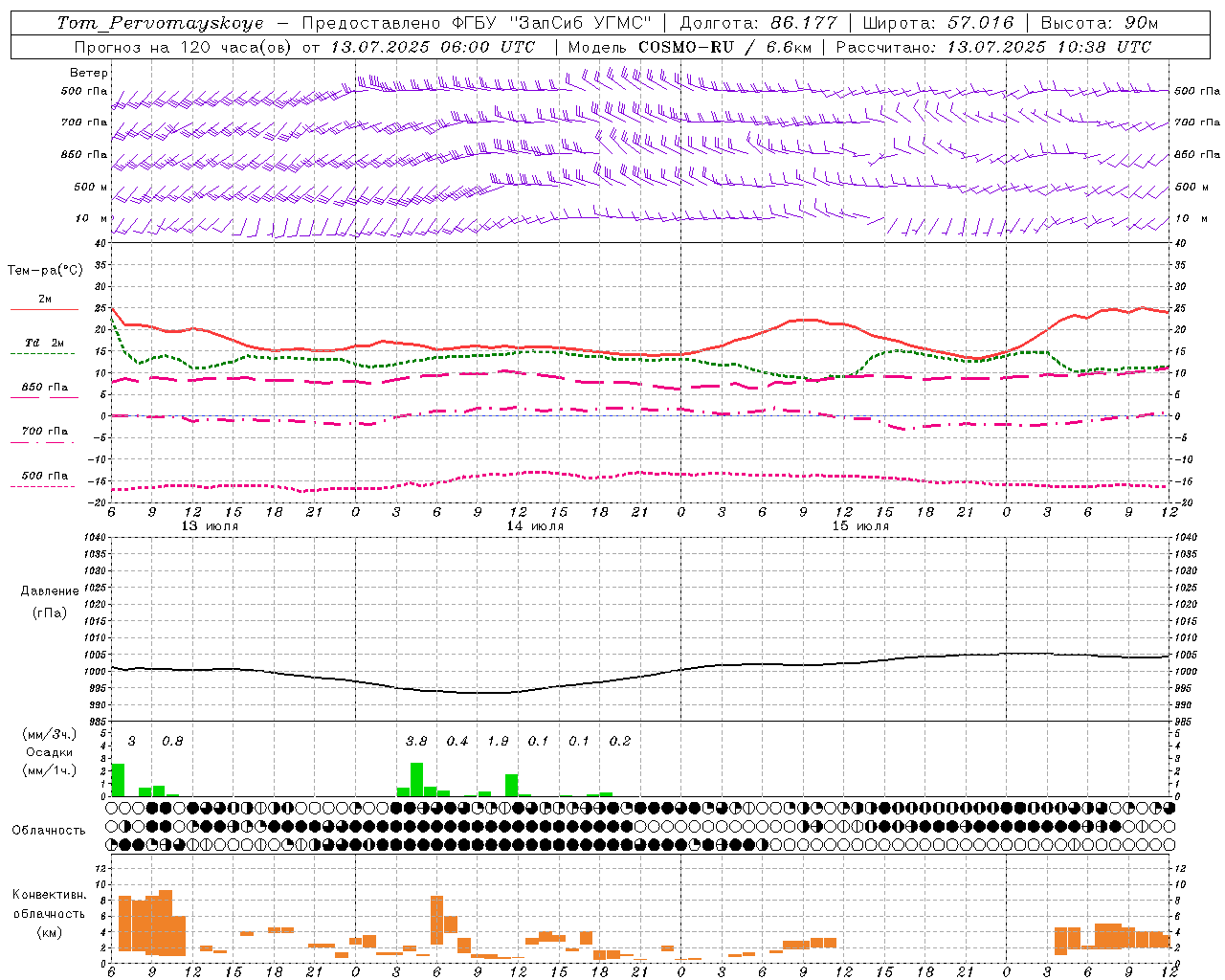Viewport: 1225px width, 980px height.
Task: Click the forecast start 13.07.2025 06:00 UTC
Action: click(x=432, y=47)
